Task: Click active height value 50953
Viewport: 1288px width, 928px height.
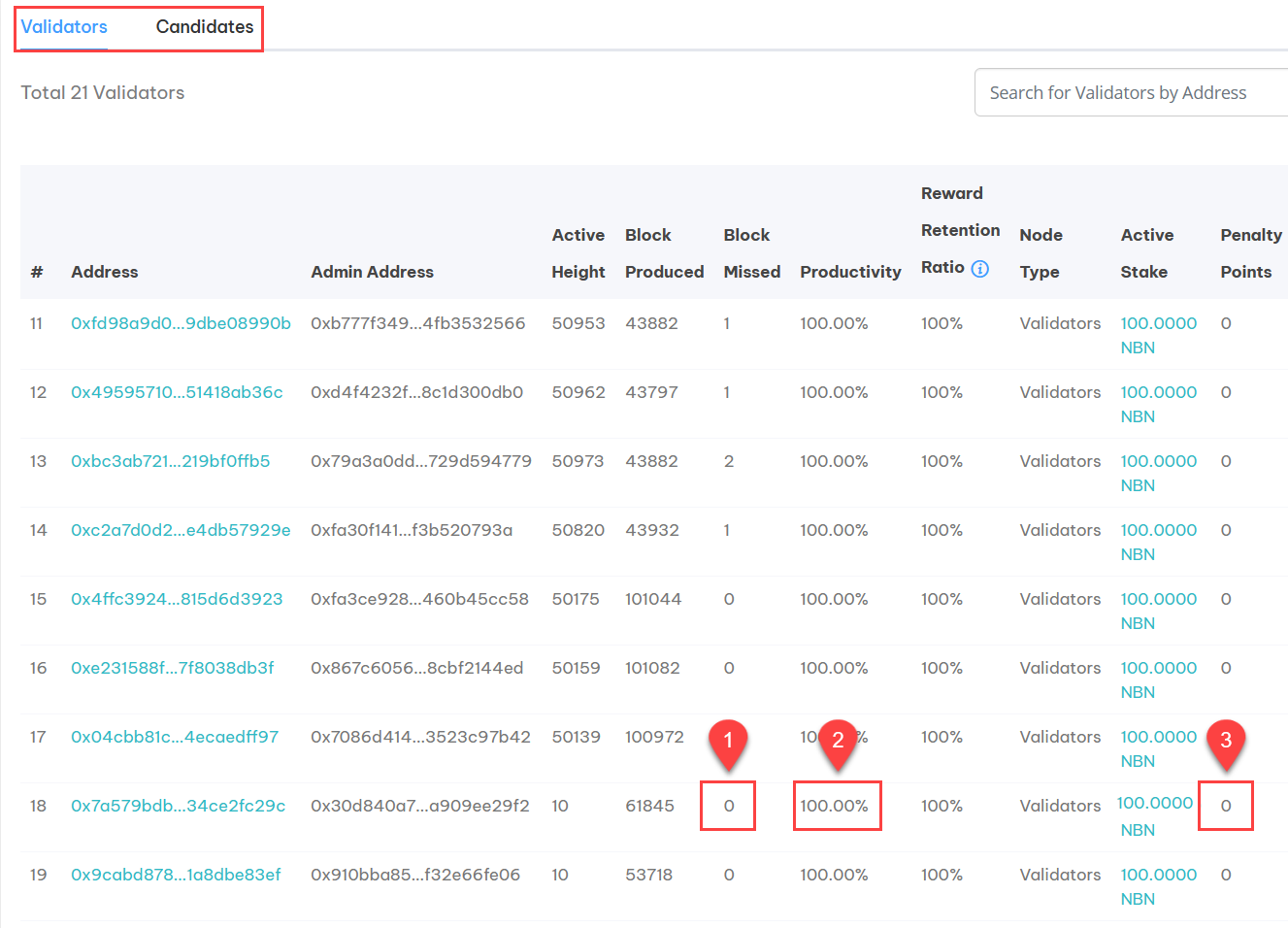Action: (578, 323)
